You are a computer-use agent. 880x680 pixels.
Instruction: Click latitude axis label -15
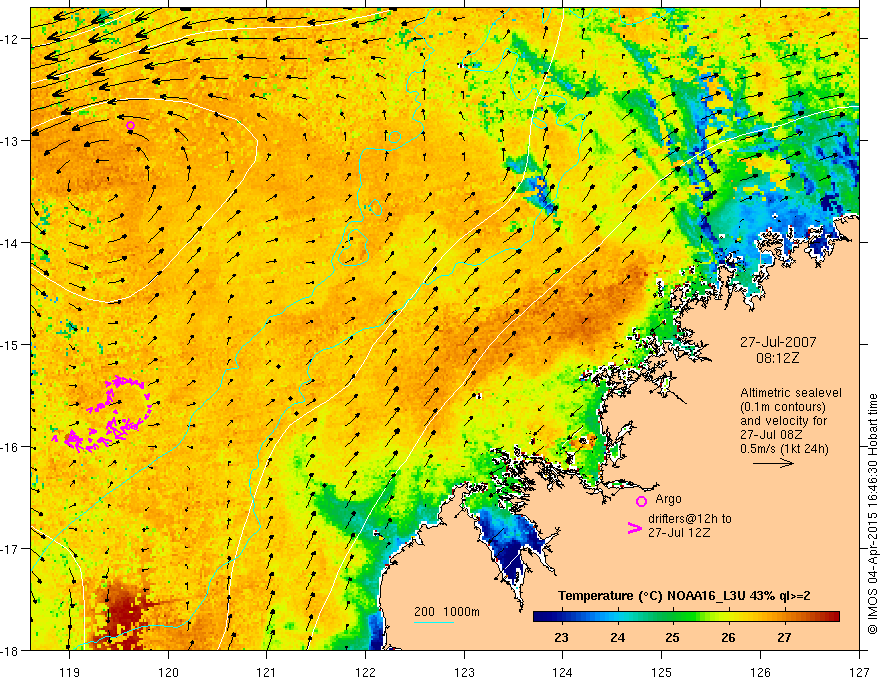[10, 345]
